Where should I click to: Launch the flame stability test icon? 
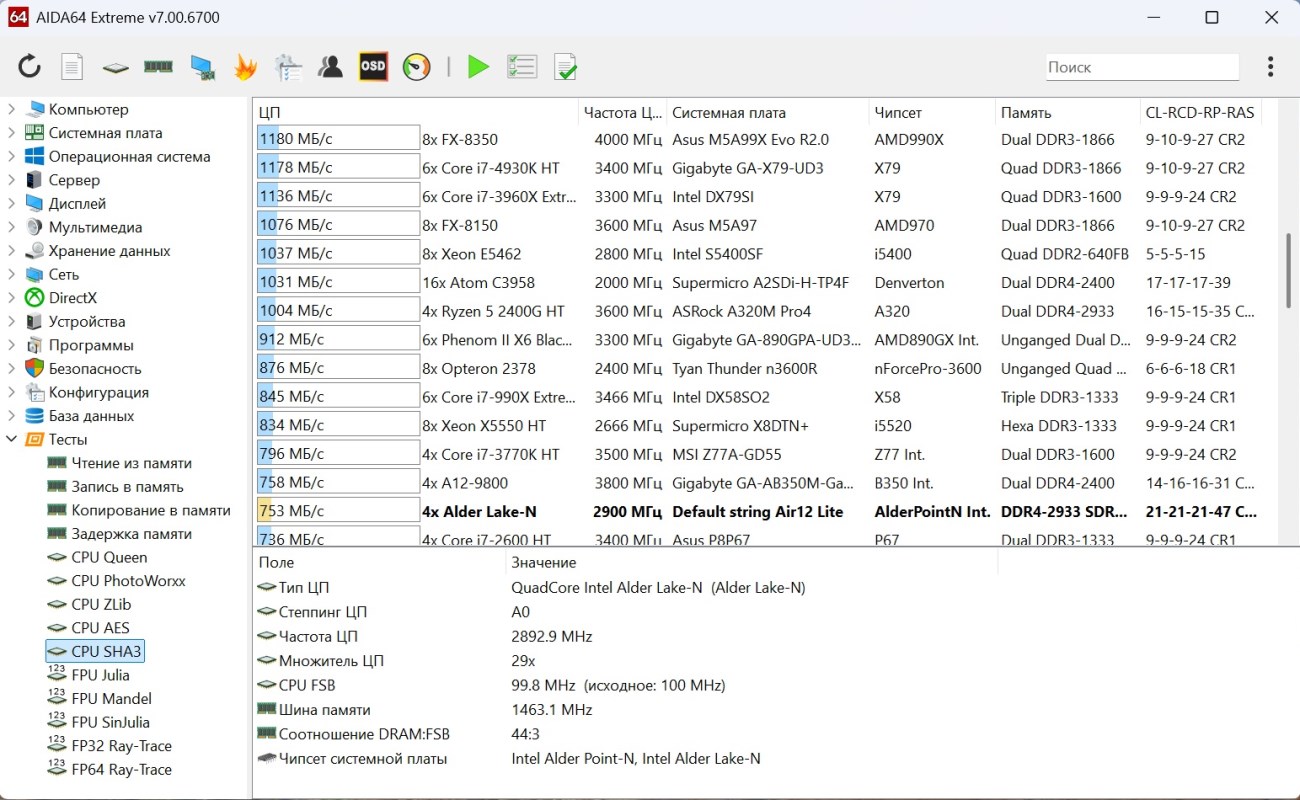pos(245,67)
